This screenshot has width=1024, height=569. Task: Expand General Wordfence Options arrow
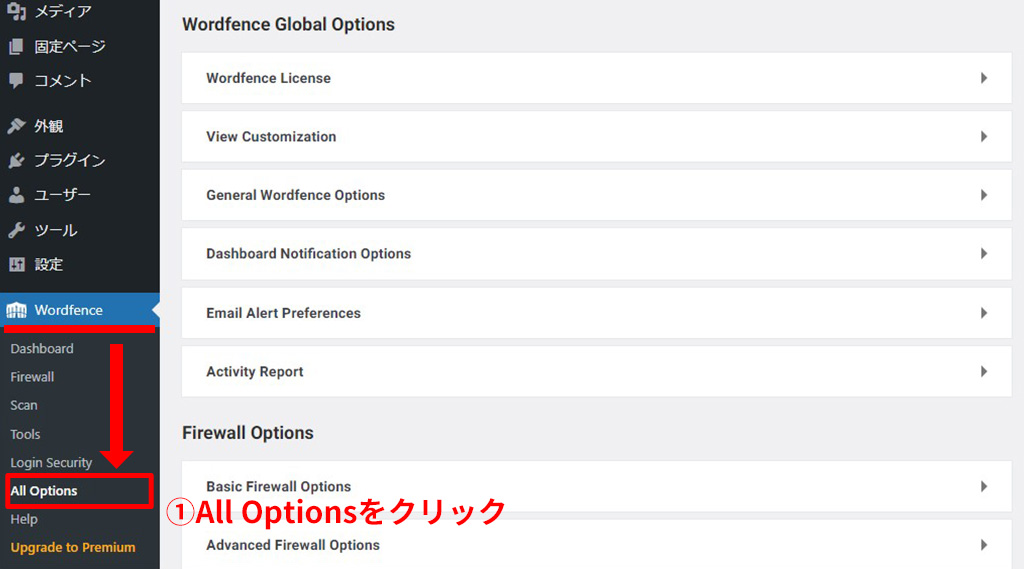point(984,195)
